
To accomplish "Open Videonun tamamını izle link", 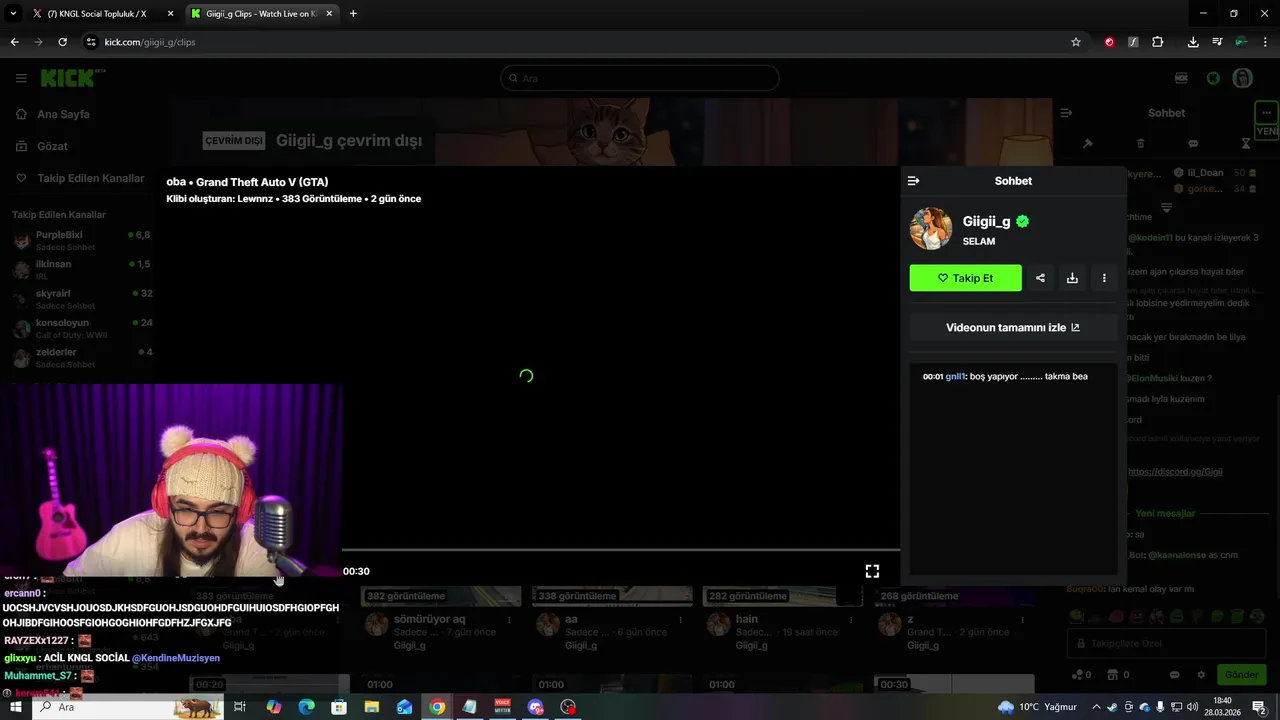I will coord(1013,327).
